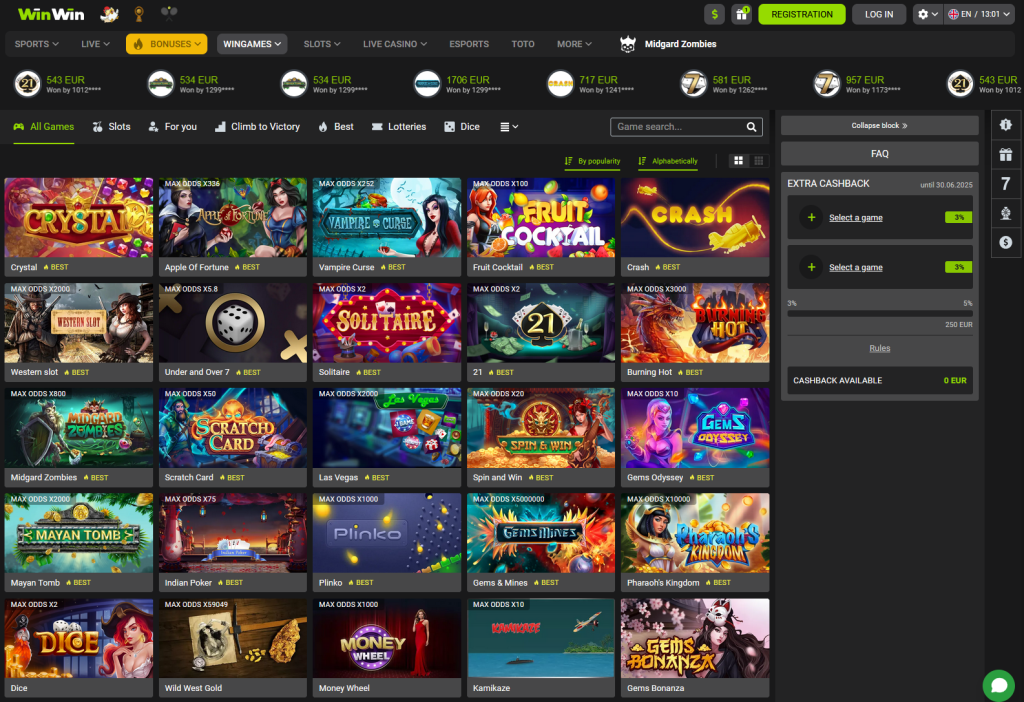Launch the Burning Hot game
This screenshot has width=1024, height=702.
(695, 332)
